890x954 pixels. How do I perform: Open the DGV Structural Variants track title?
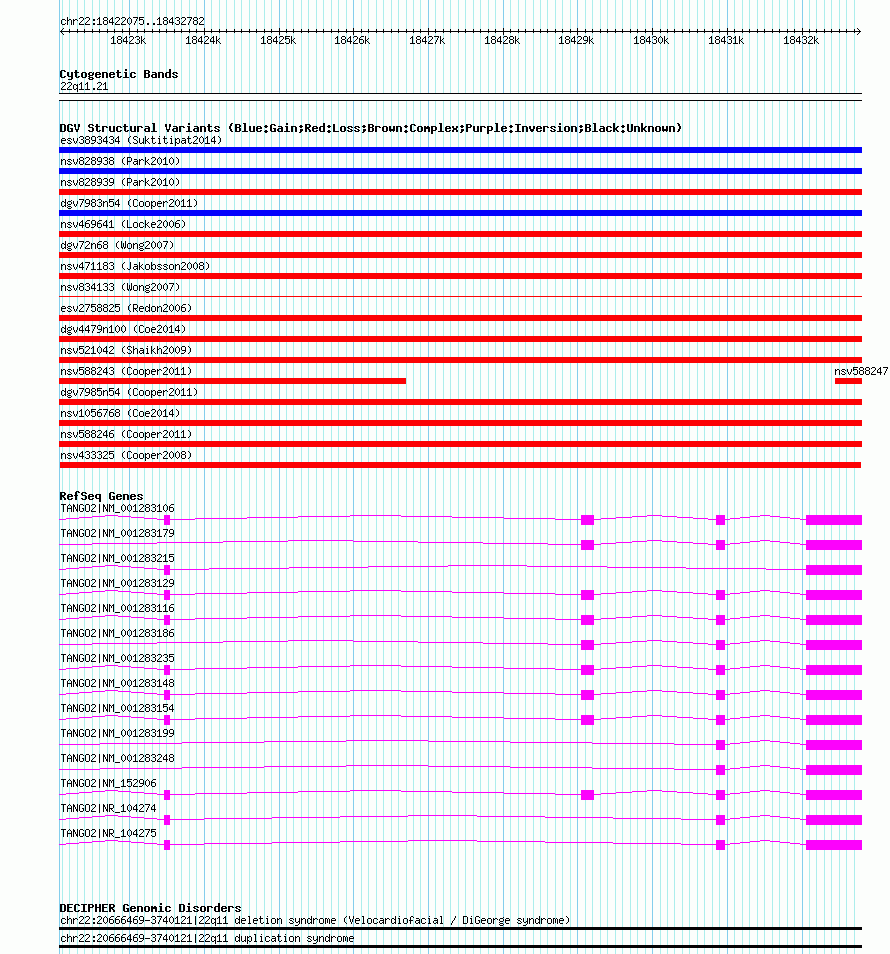coord(370,128)
